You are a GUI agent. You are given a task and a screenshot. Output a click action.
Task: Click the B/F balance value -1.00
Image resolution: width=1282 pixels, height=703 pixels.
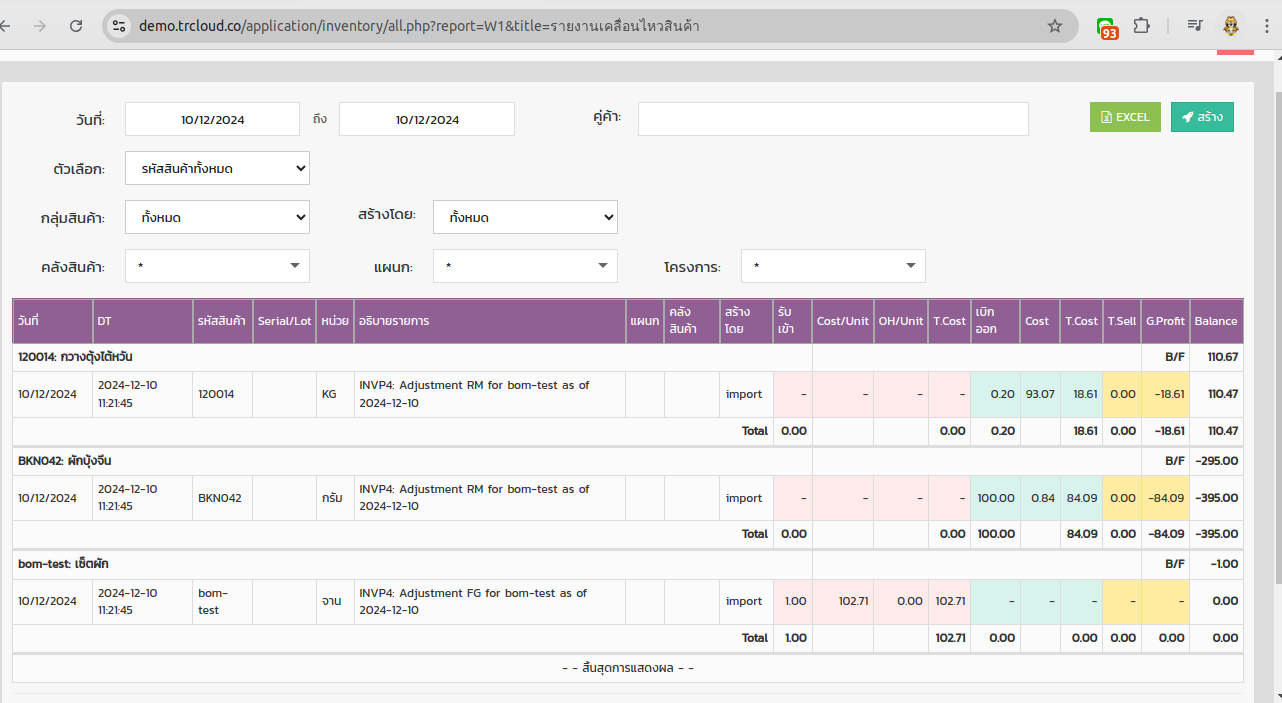pos(1225,564)
